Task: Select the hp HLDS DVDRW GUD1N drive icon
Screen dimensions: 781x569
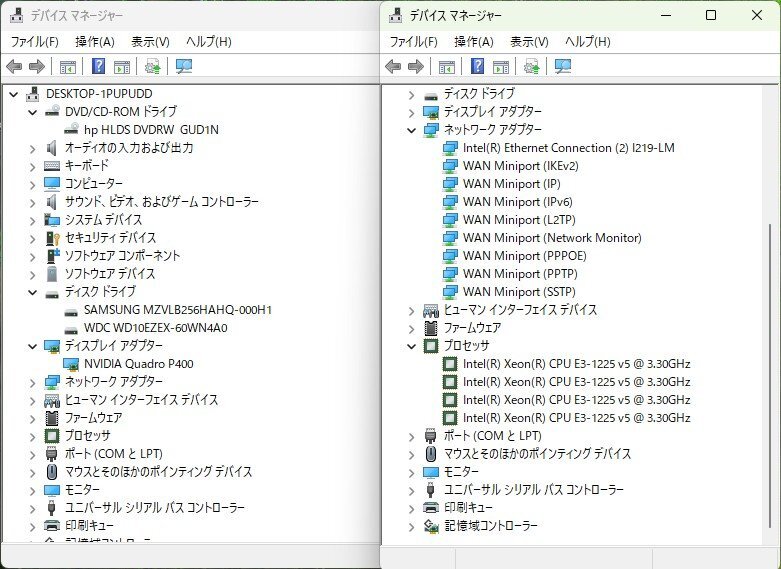Action: 71,130
